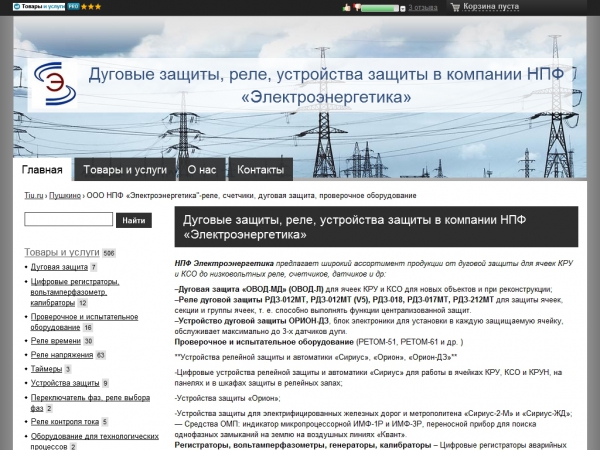This screenshot has height=450, width=600.
Task: Open the Таймеры category
Action: click(46, 369)
